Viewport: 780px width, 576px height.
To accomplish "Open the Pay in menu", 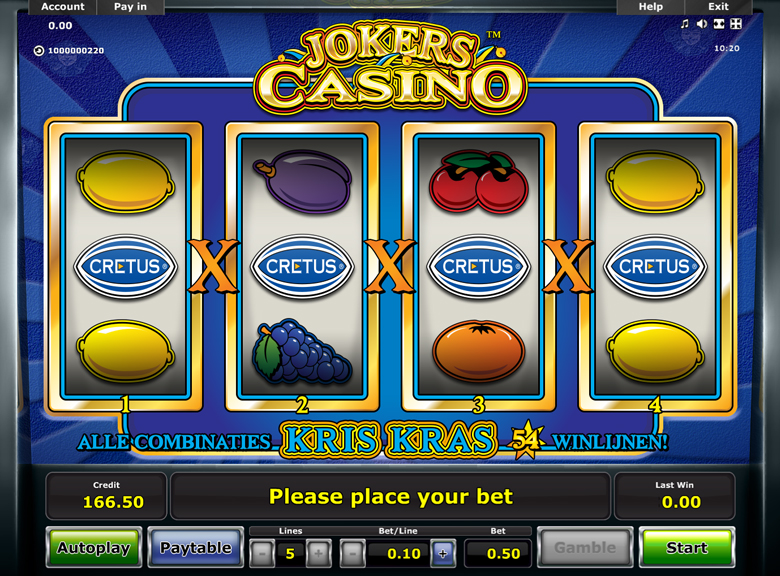I will click(x=130, y=7).
